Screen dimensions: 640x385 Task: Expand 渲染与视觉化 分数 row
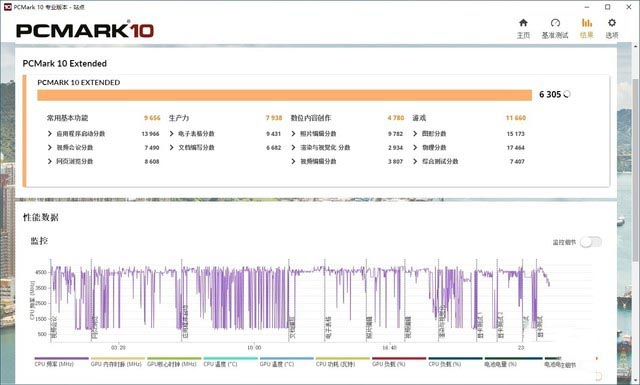(x=293, y=147)
